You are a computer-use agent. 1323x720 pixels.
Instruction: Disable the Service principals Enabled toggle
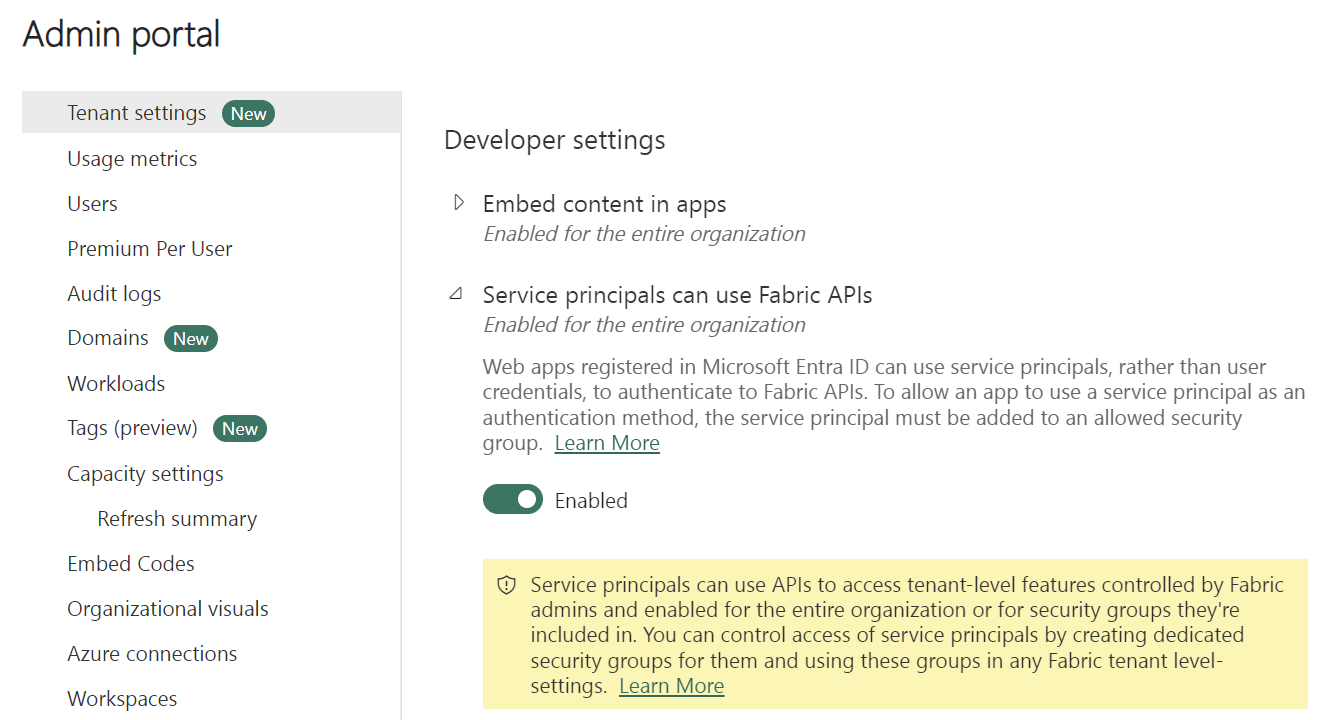513,499
